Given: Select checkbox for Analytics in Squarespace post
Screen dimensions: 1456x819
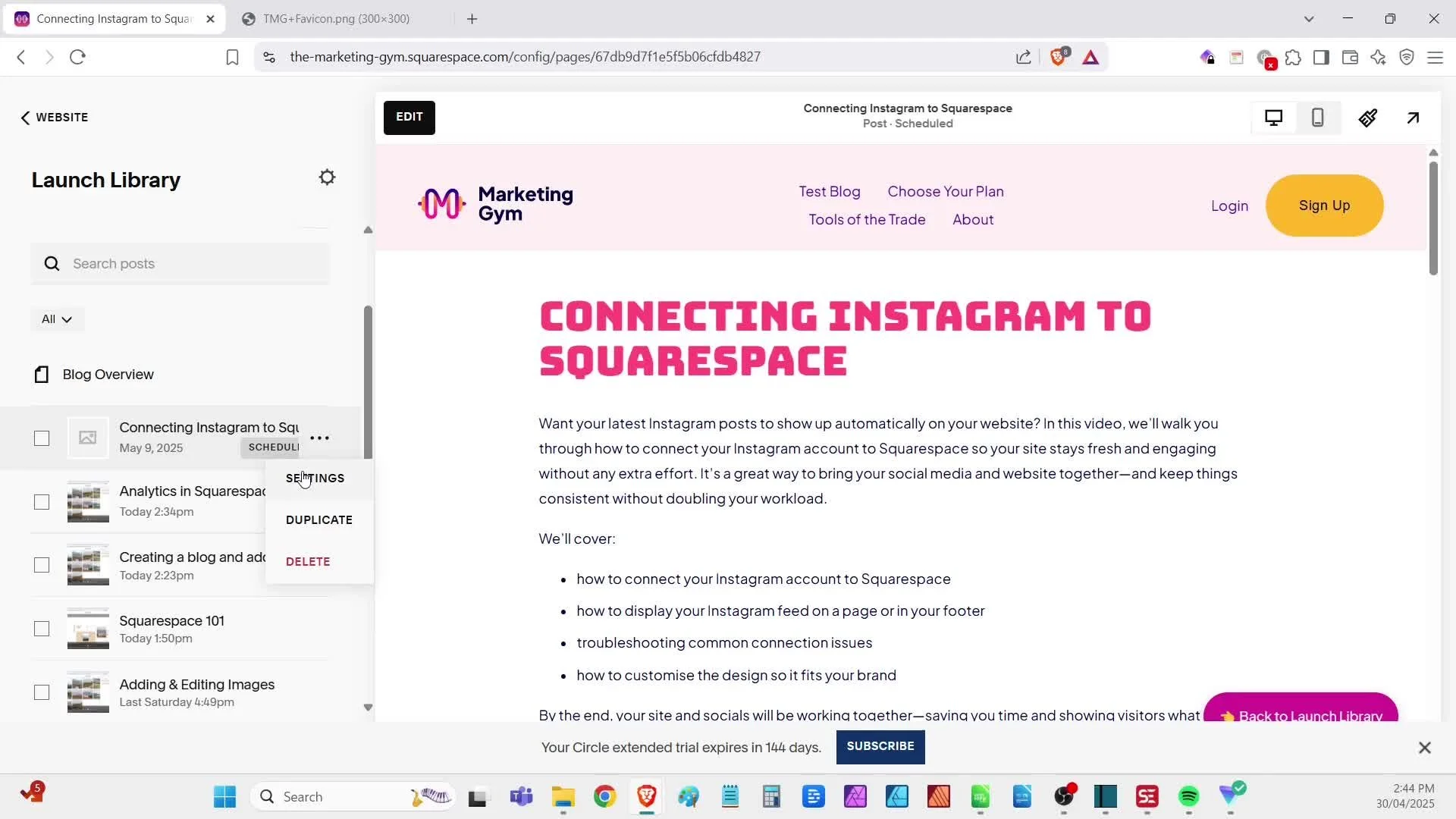Looking at the screenshot, I should (42, 502).
